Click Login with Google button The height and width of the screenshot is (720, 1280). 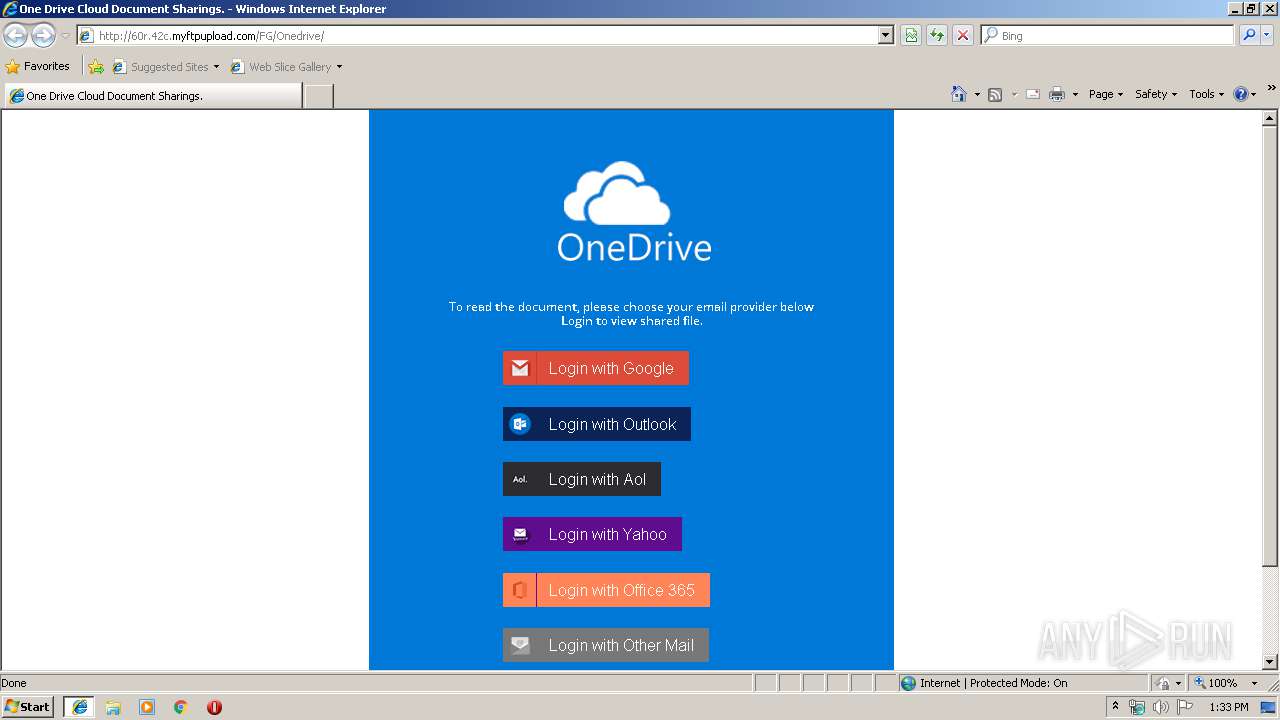[596, 368]
